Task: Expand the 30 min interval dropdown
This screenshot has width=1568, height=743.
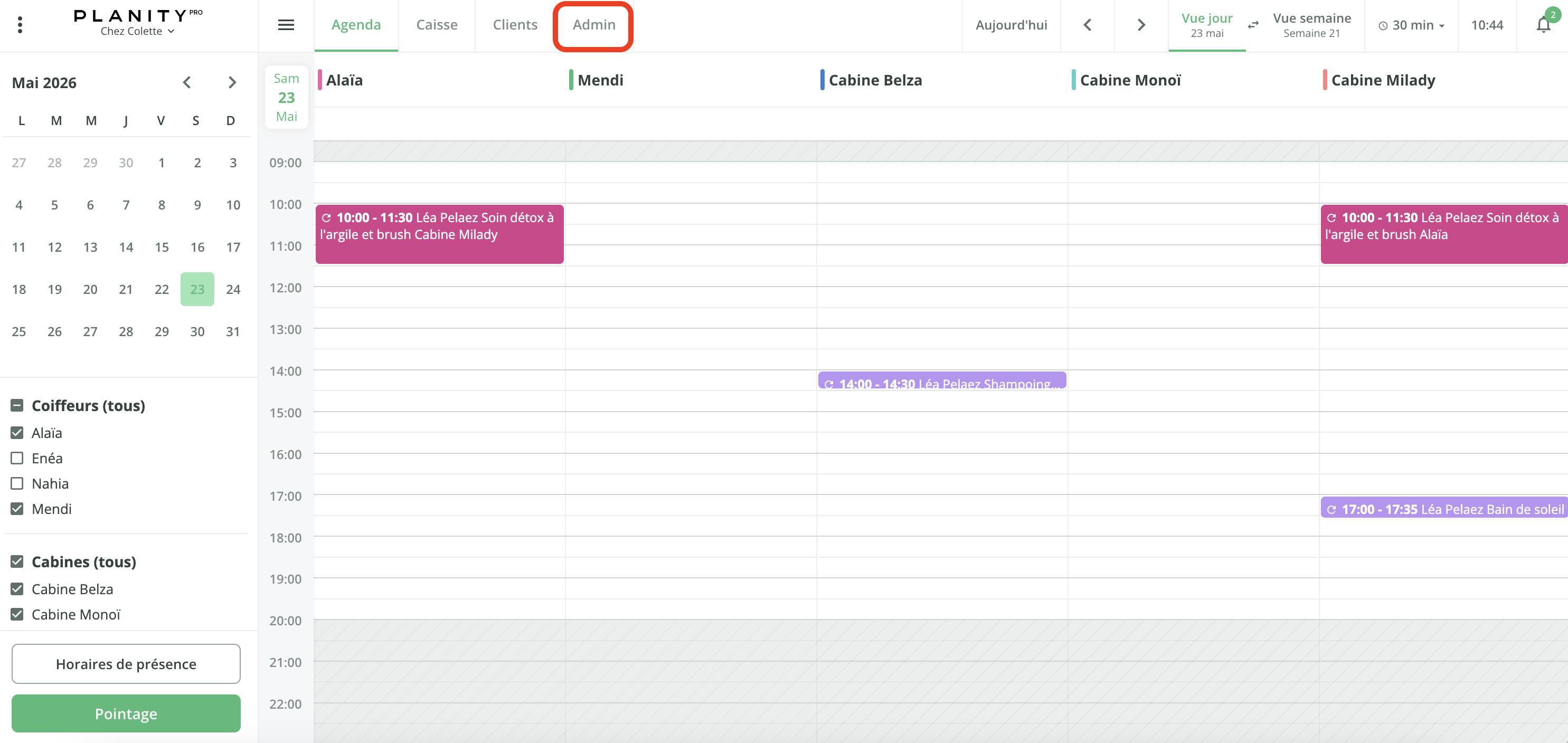Action: tap(1412, 25)
